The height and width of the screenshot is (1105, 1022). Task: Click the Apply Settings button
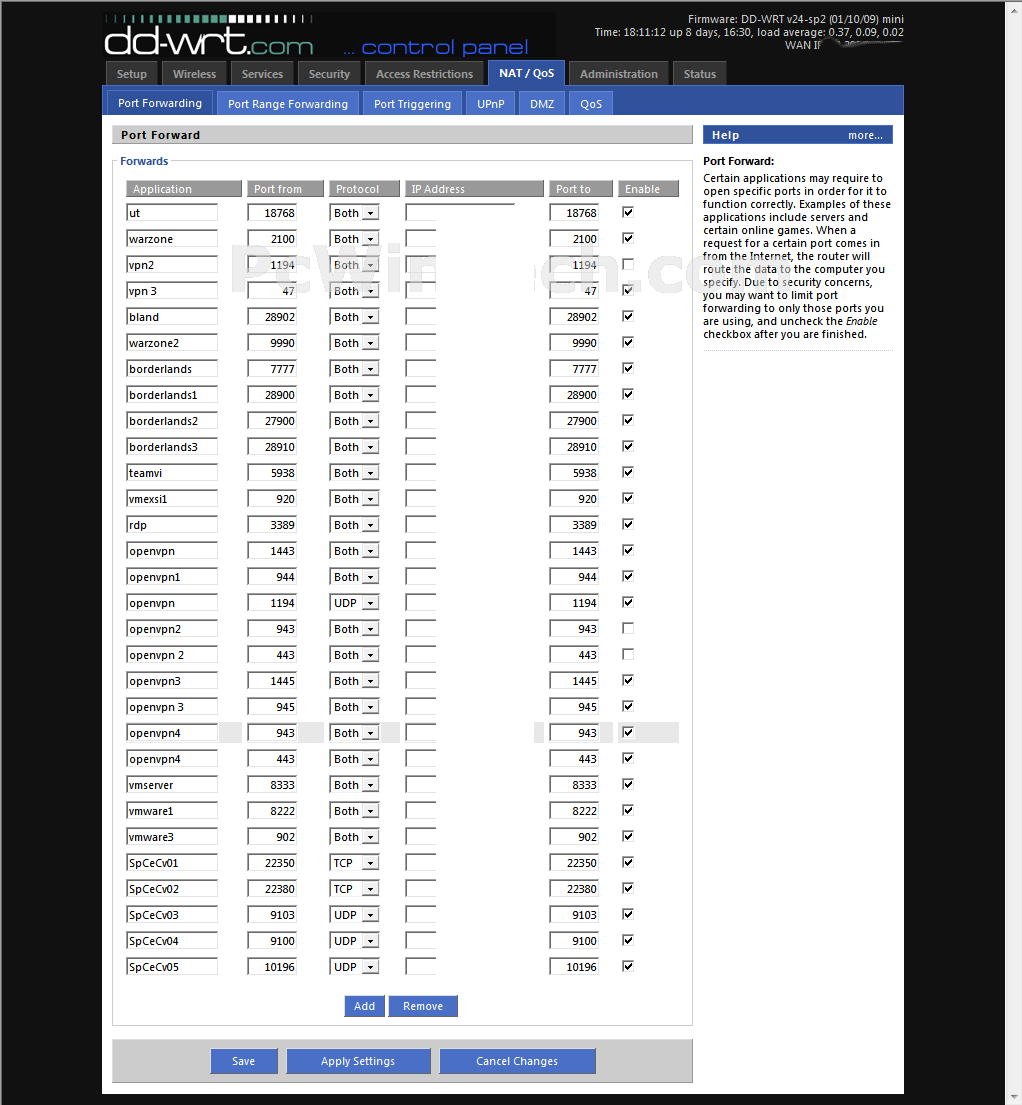click(x=358, y=1061)
